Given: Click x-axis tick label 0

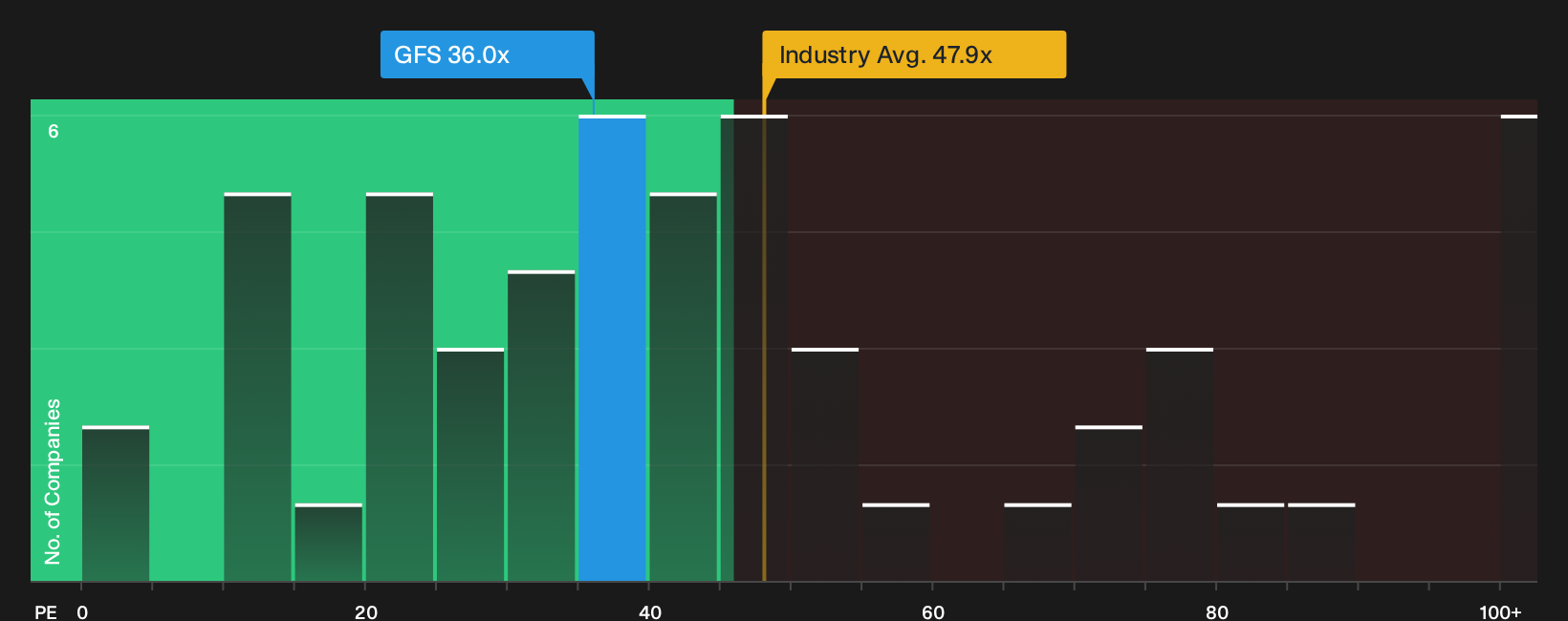Looking at the screenshot, I should coord(82,611).
